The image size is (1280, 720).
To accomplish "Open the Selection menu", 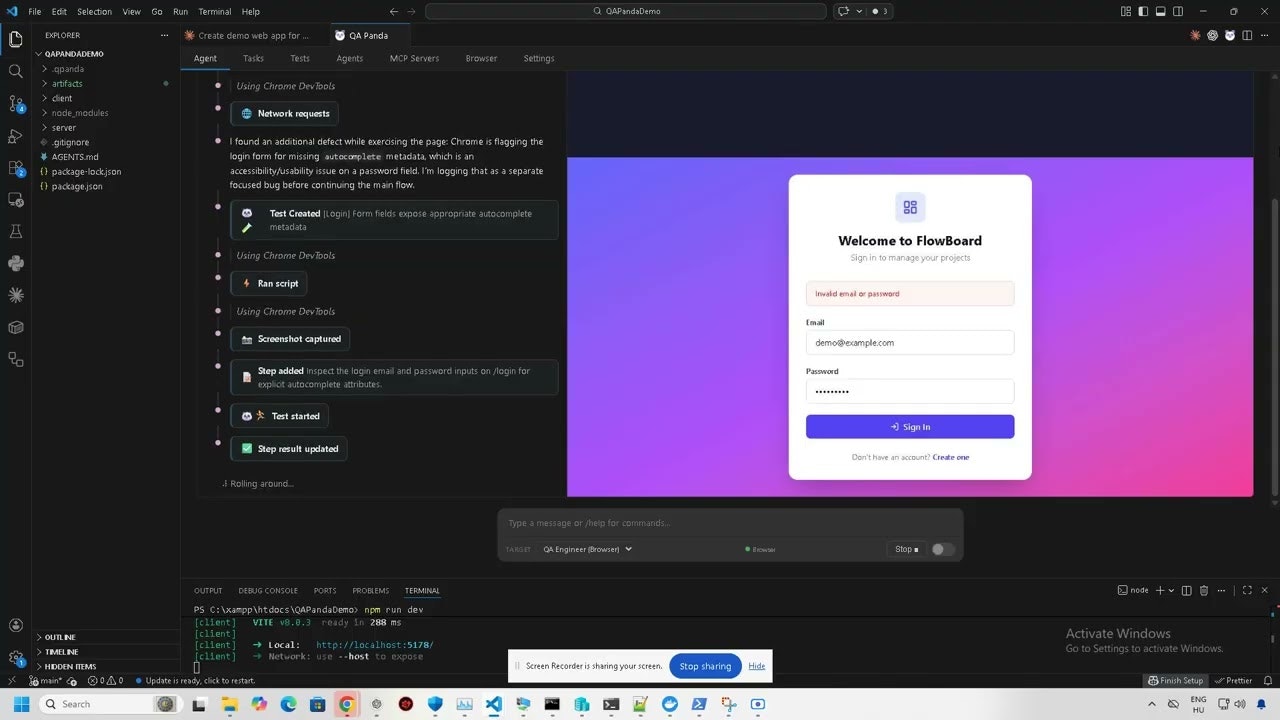I will pyautogui.click(x=94, y=11).
